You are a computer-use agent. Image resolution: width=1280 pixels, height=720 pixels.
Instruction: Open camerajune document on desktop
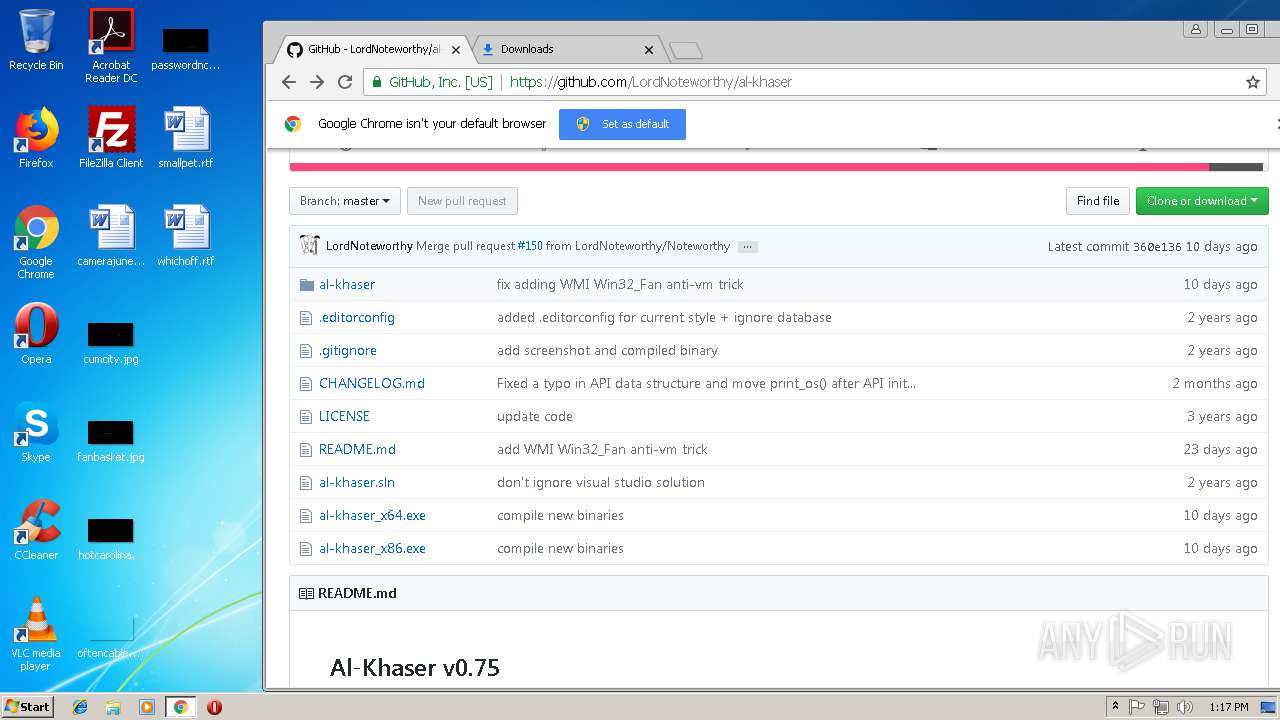[111, 236]
